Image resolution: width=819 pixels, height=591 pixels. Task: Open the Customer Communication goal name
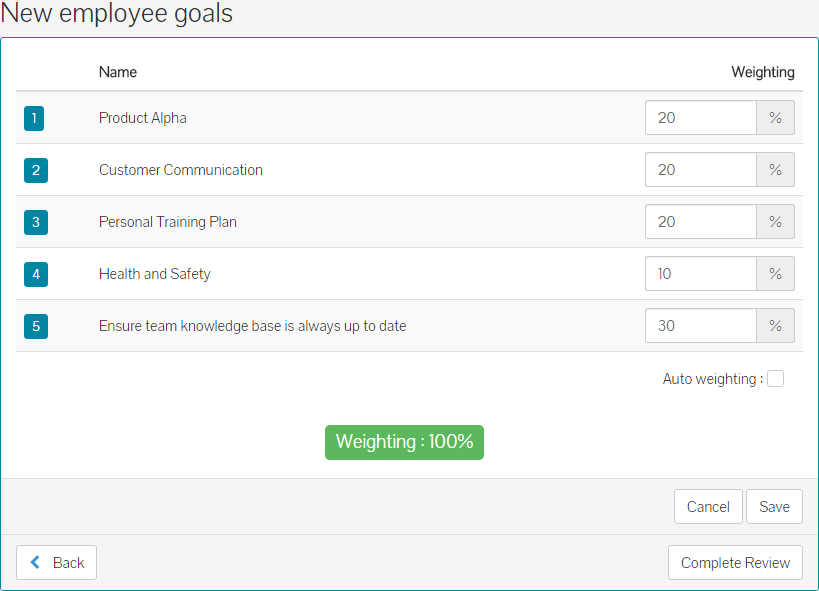(x=181, y=170)
